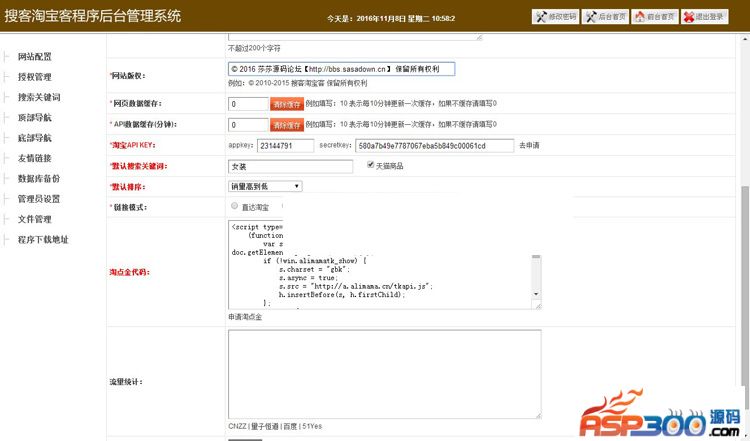Focus the 网页数据缓存 value field
Image resolution: width=750 pixels, height=441 pixels.
pos(248,104)
